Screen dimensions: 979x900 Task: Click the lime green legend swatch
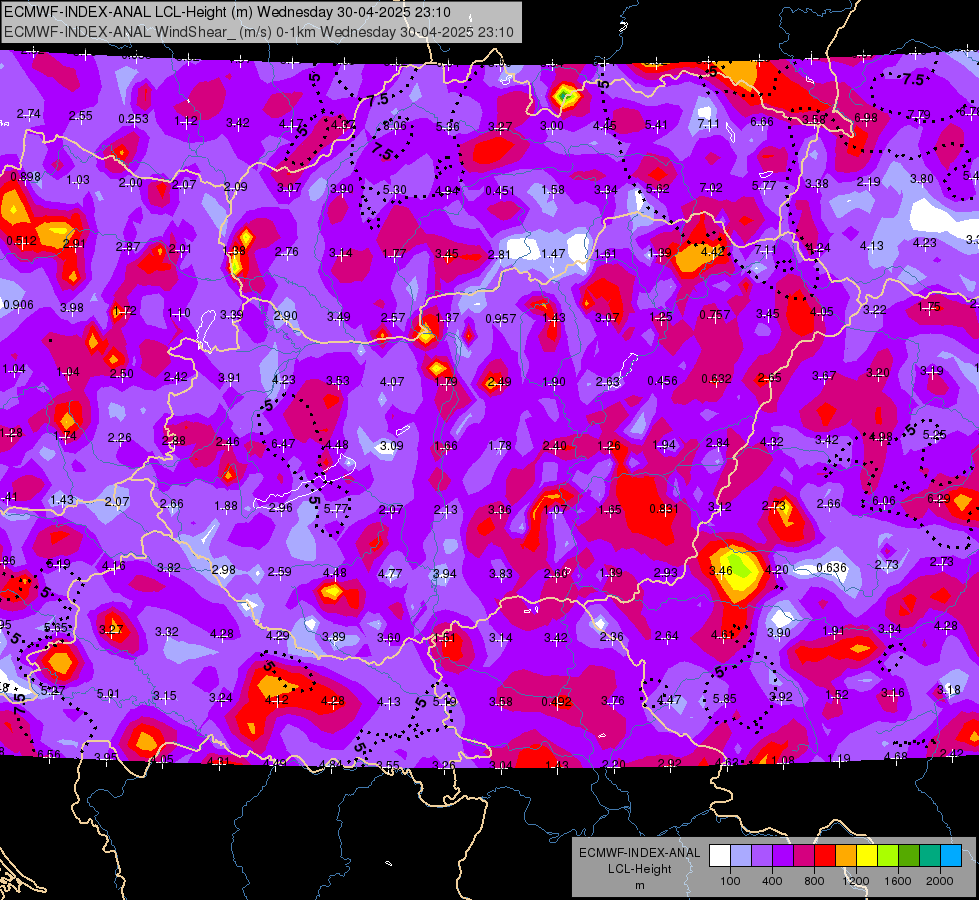(888, 855)
